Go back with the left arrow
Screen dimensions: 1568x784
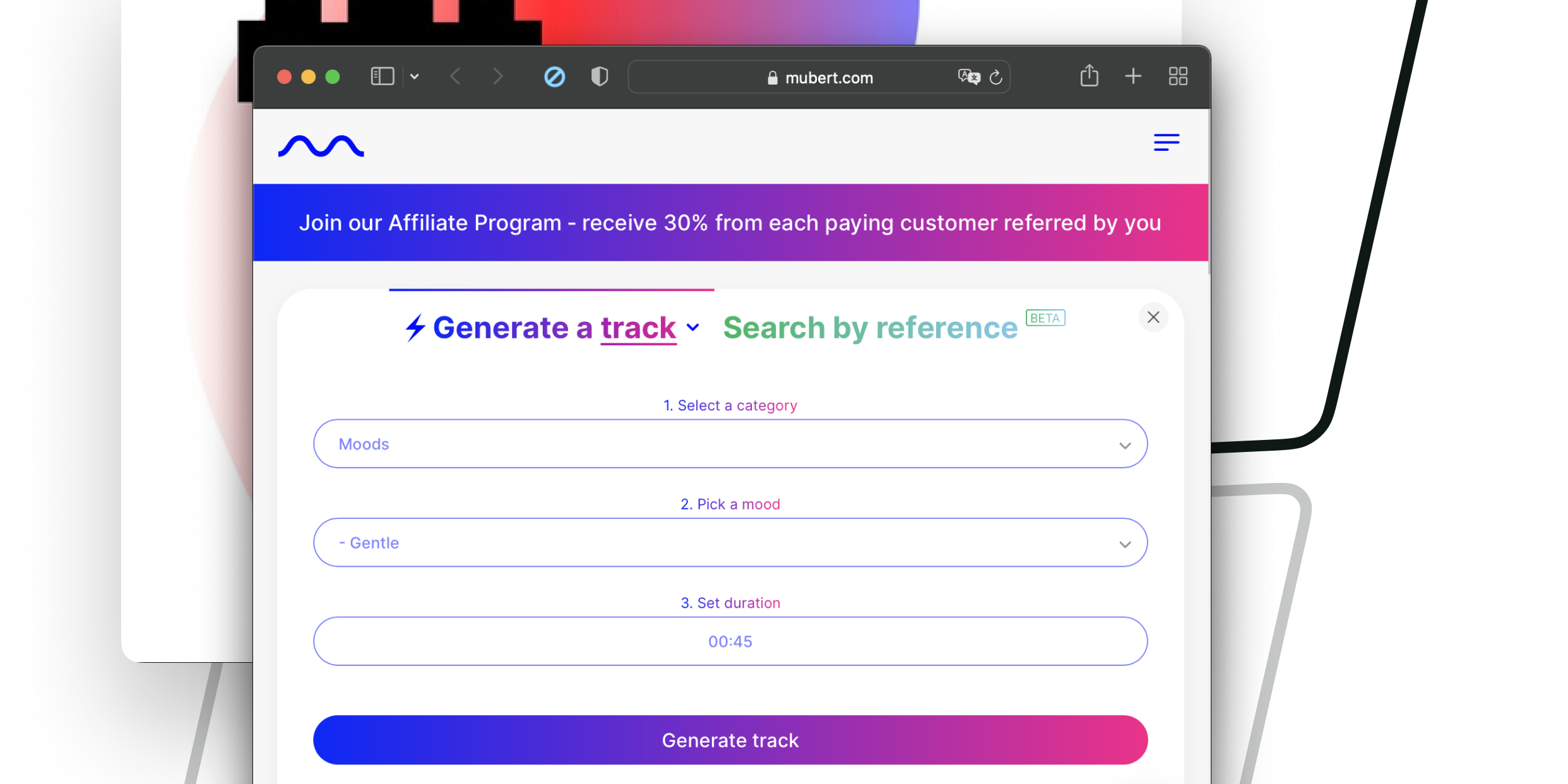[x=455, y=77]
